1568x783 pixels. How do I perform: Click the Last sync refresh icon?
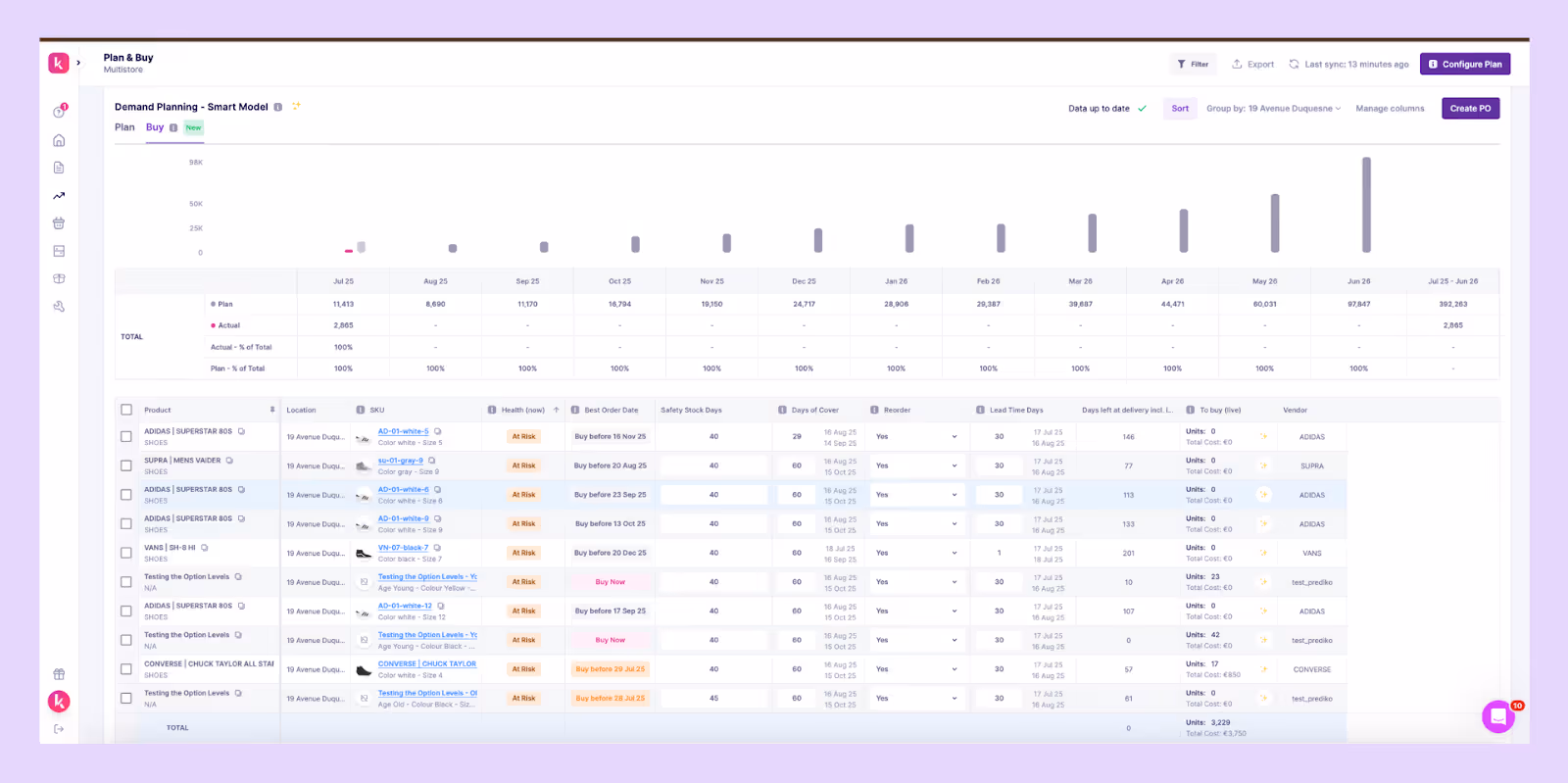click(1294, 64)
